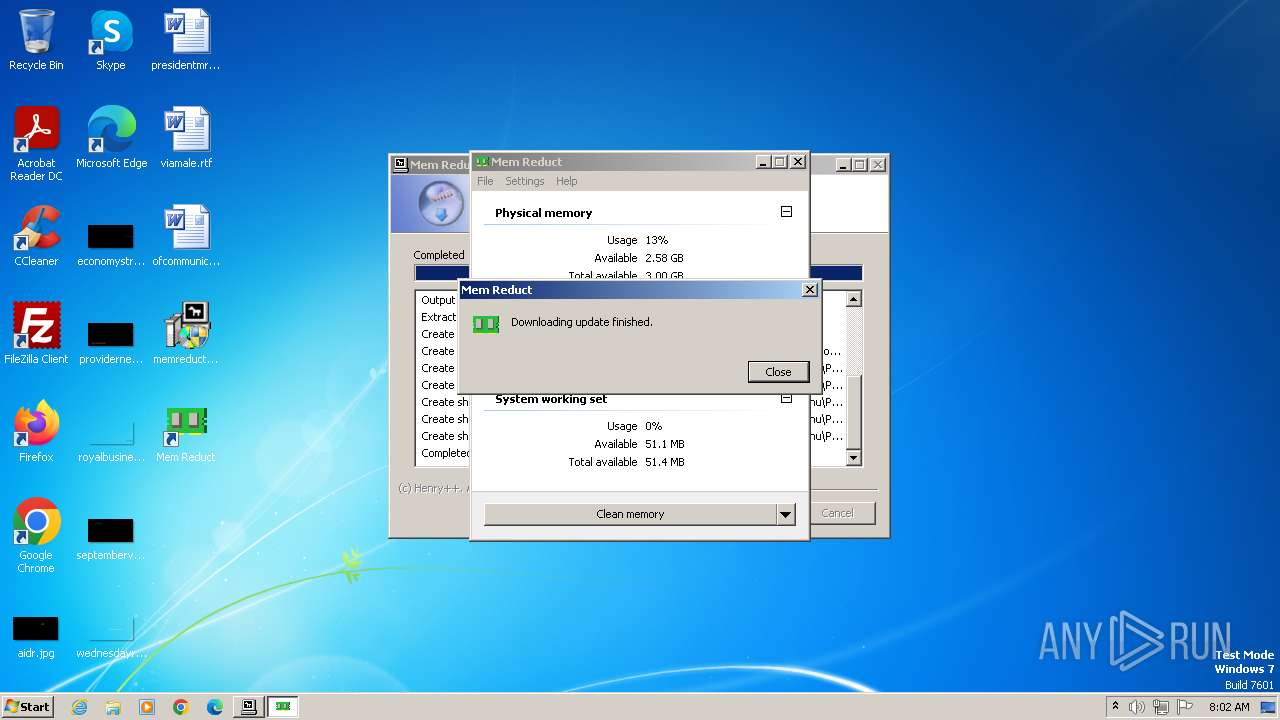The image size is (1280, 720).
Task: Switch to the installer taskbar button
Action: click(248, 707)
